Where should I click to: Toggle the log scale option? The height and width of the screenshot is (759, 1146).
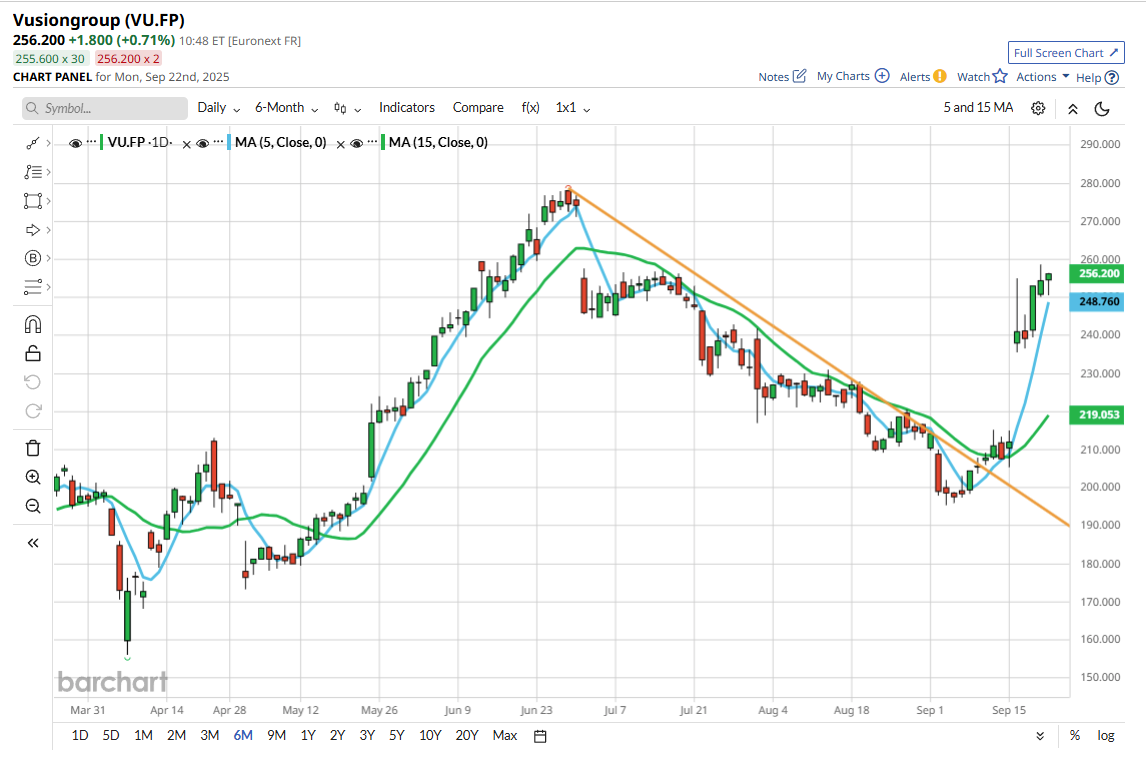(x=1106, y=735)
